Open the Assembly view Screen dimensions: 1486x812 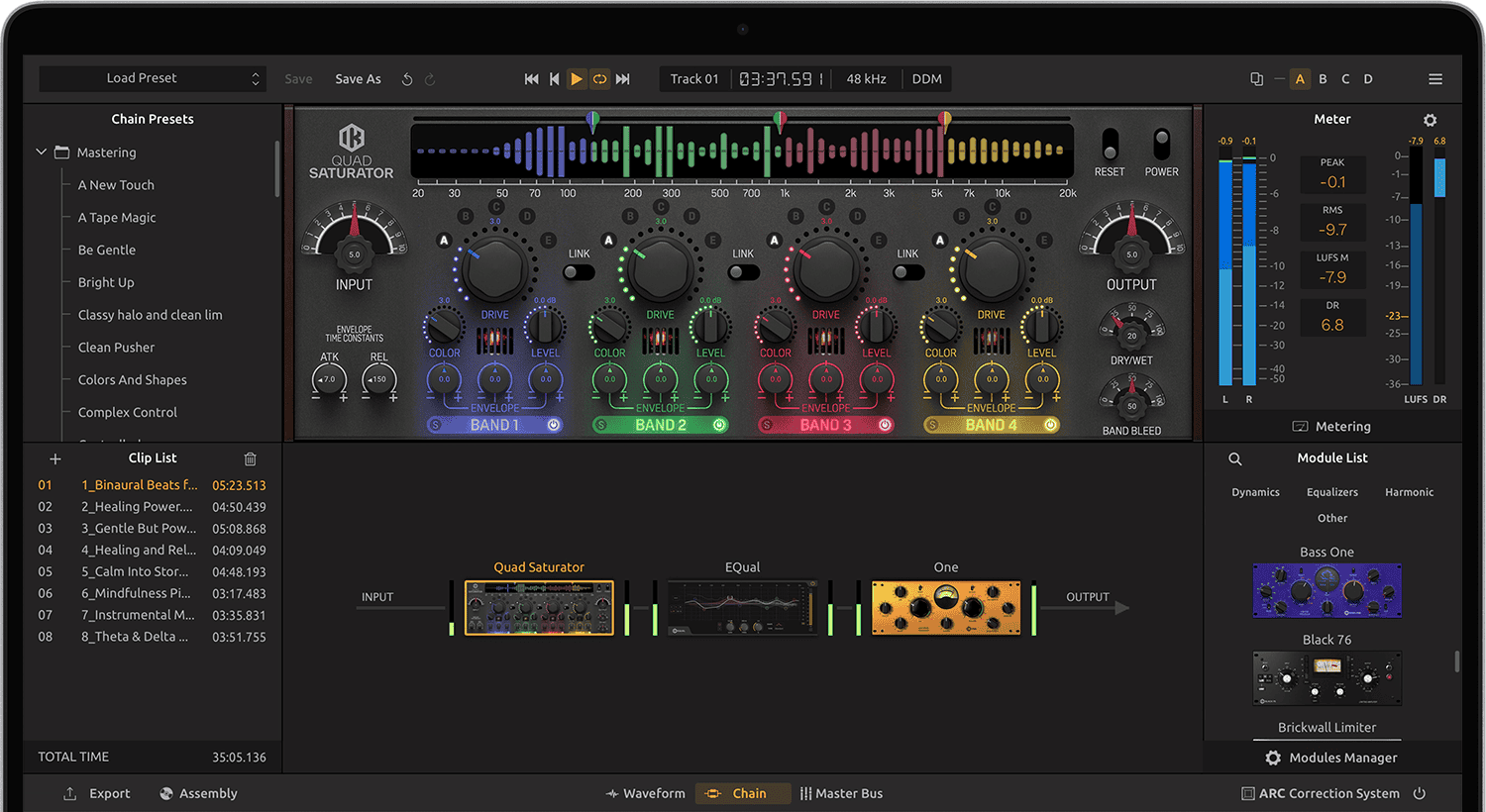pos(197,793)
